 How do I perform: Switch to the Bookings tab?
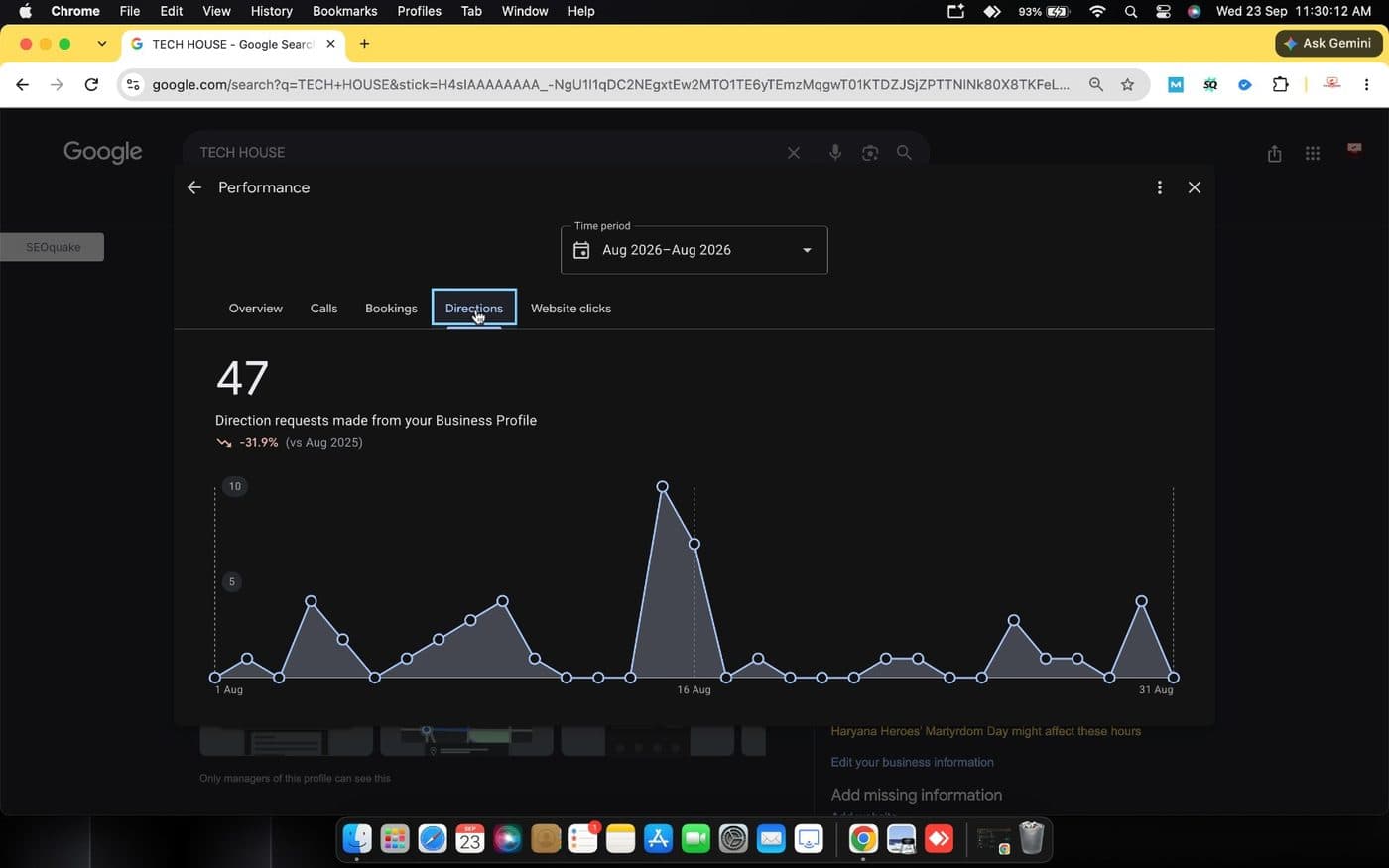(x=391, y=309)
